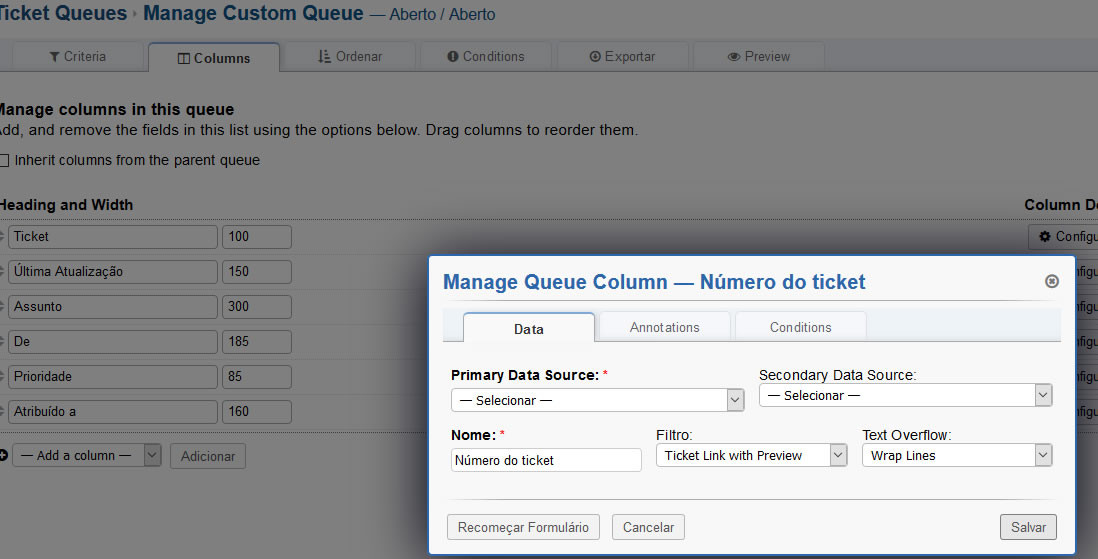1098x559 pixels.
Task: Click the Ticket row drag handle
Action: click(x=2, y=237)
